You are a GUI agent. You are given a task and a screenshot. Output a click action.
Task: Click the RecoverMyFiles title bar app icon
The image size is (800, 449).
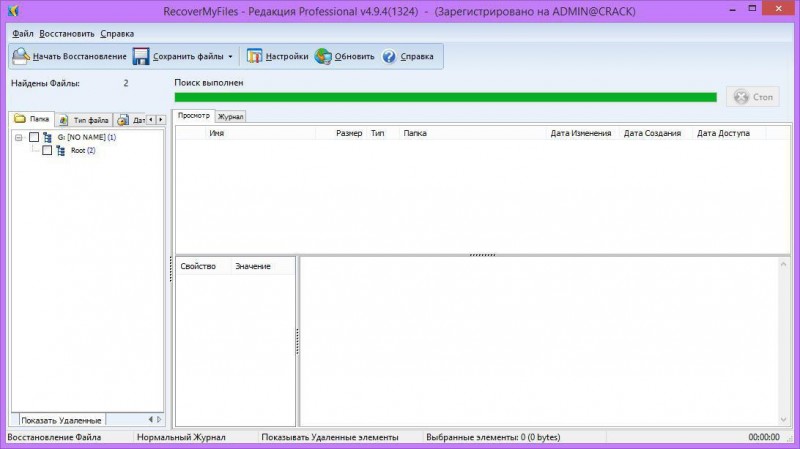point(13,10)
